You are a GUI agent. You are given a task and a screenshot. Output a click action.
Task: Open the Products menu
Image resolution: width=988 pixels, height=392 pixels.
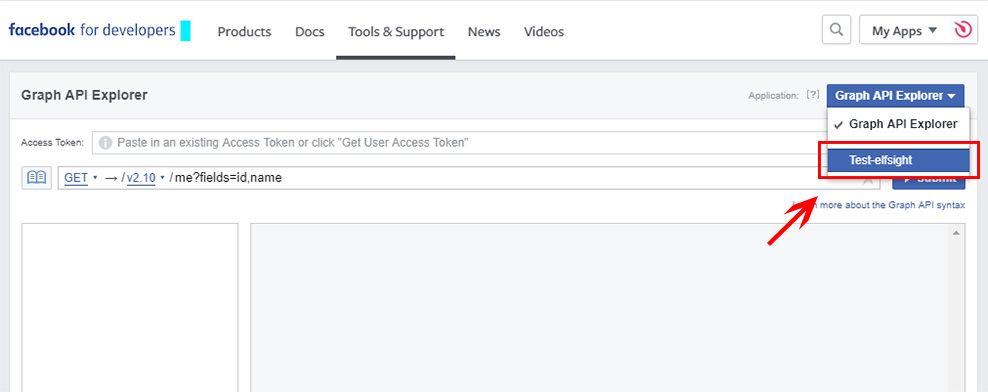pos(244,32)
